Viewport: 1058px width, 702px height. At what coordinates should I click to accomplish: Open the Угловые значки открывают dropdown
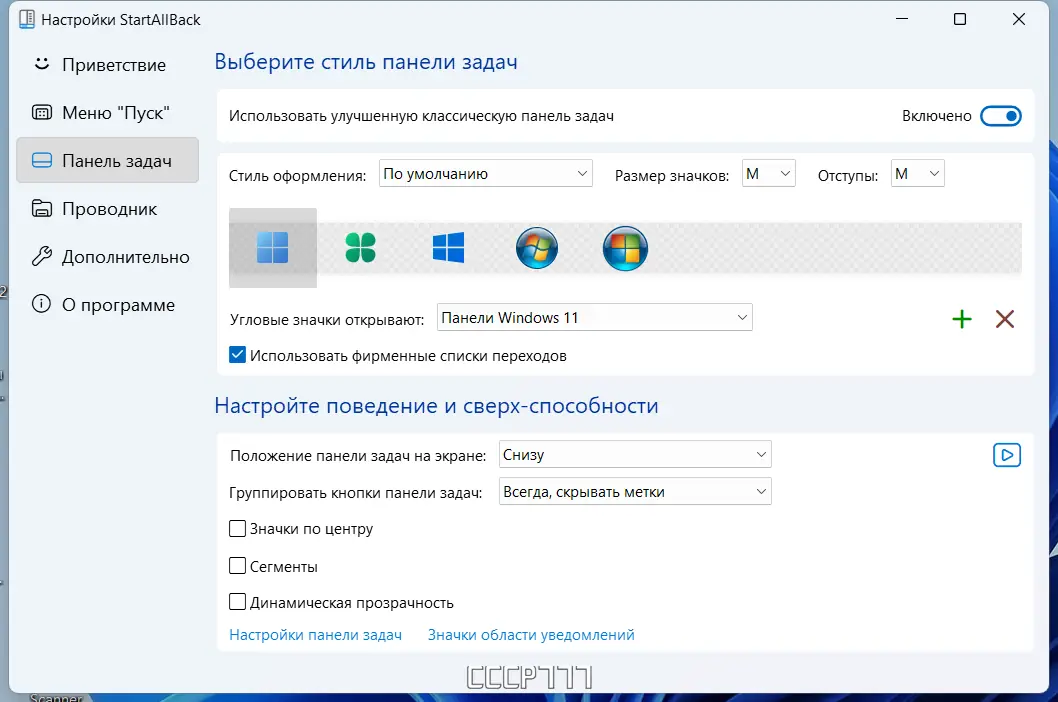594,317
